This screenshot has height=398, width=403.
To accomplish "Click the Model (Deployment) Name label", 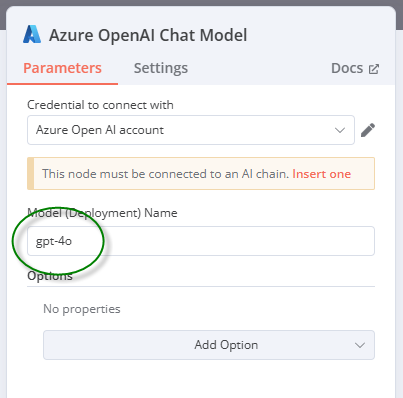I will pos(102,213).
